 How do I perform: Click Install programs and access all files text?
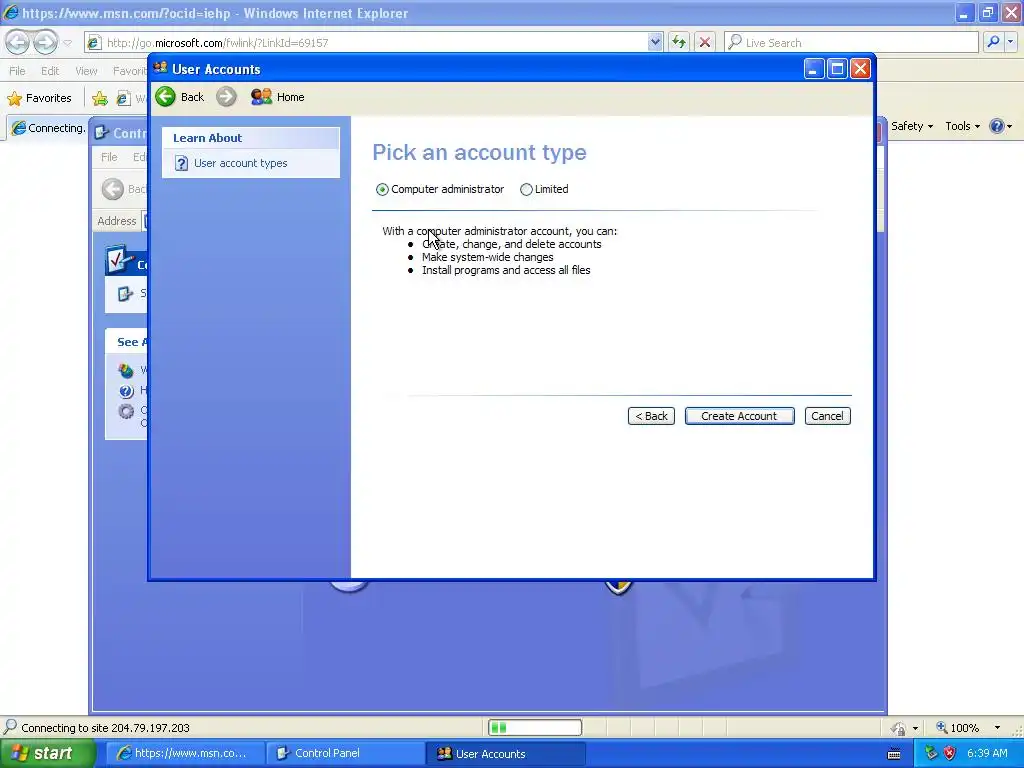[x=506, y=270]
